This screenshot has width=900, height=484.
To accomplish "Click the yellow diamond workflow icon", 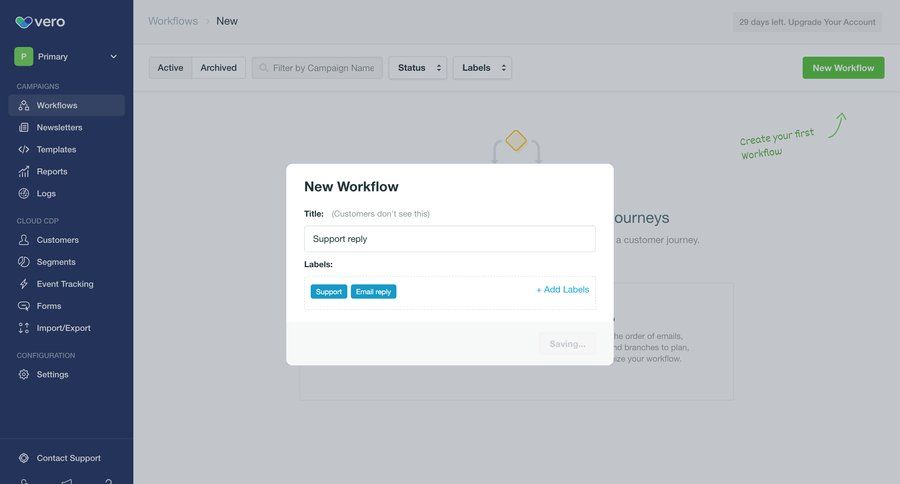I will coord(516,141).
